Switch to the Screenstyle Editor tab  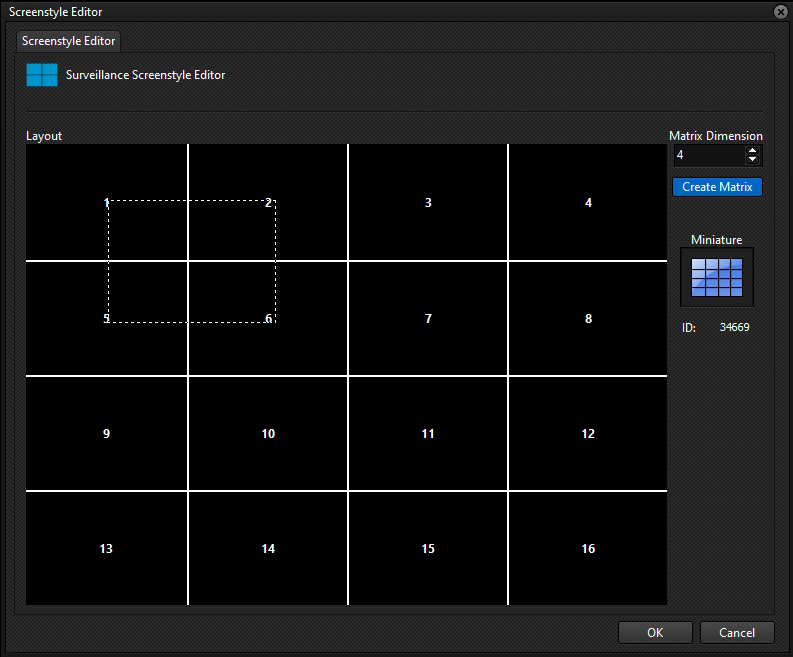68,41
